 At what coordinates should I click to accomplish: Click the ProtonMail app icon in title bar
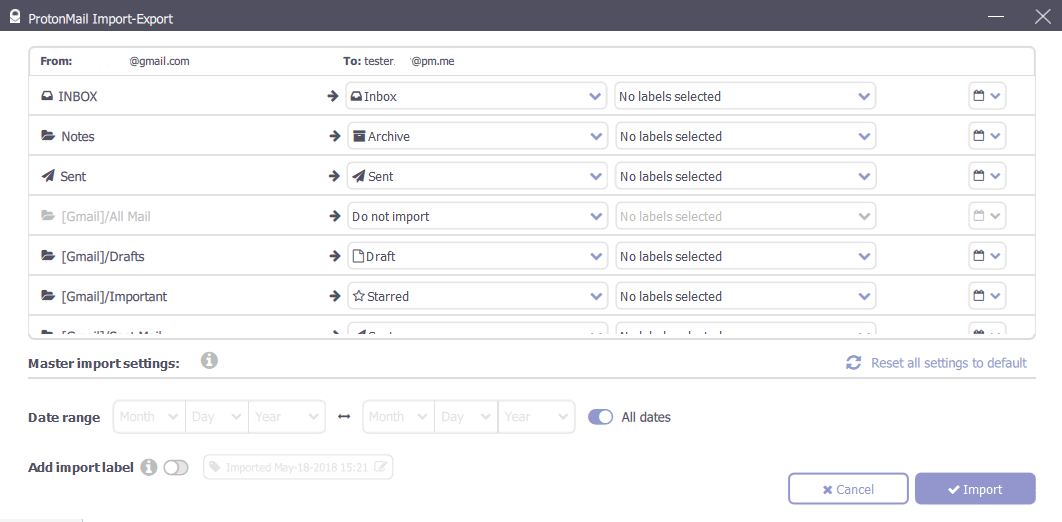[15, 17]
